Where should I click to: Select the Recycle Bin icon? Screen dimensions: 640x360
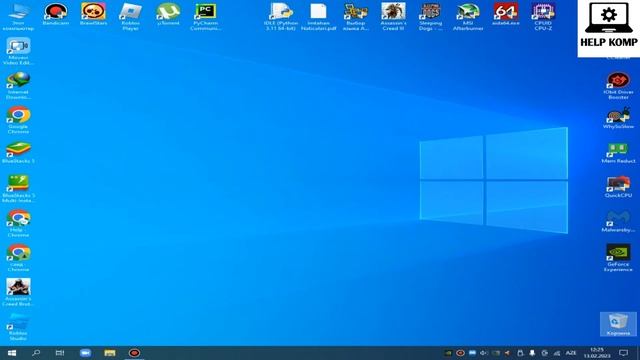[x=618, y=324]
